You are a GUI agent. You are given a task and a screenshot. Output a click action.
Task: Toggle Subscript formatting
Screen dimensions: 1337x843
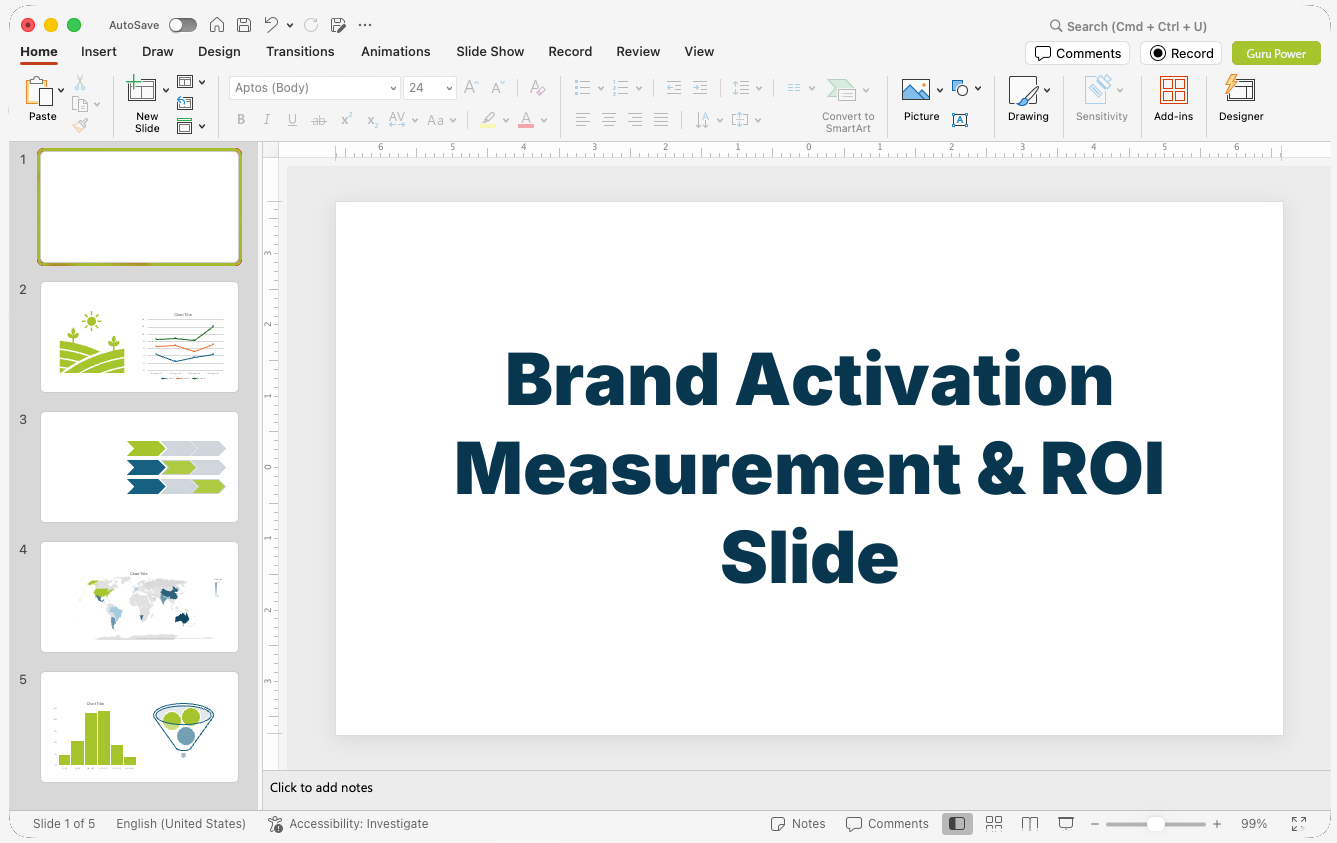372,120
